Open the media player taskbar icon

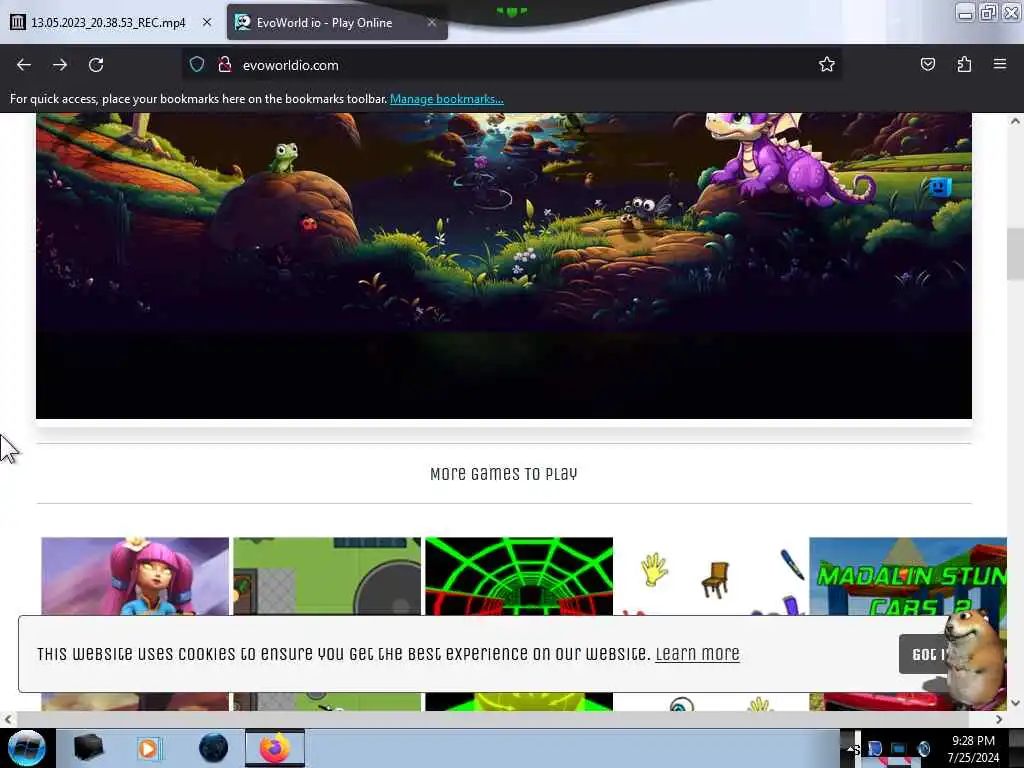(149, 748)
